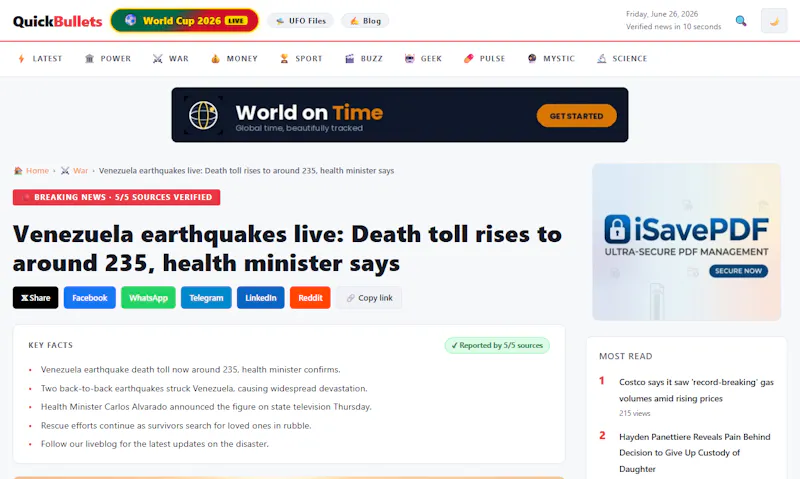Viewport: 800px width, 479px height.
Task: Toggle dark mode moon button
Action: (x=774, y=21)
